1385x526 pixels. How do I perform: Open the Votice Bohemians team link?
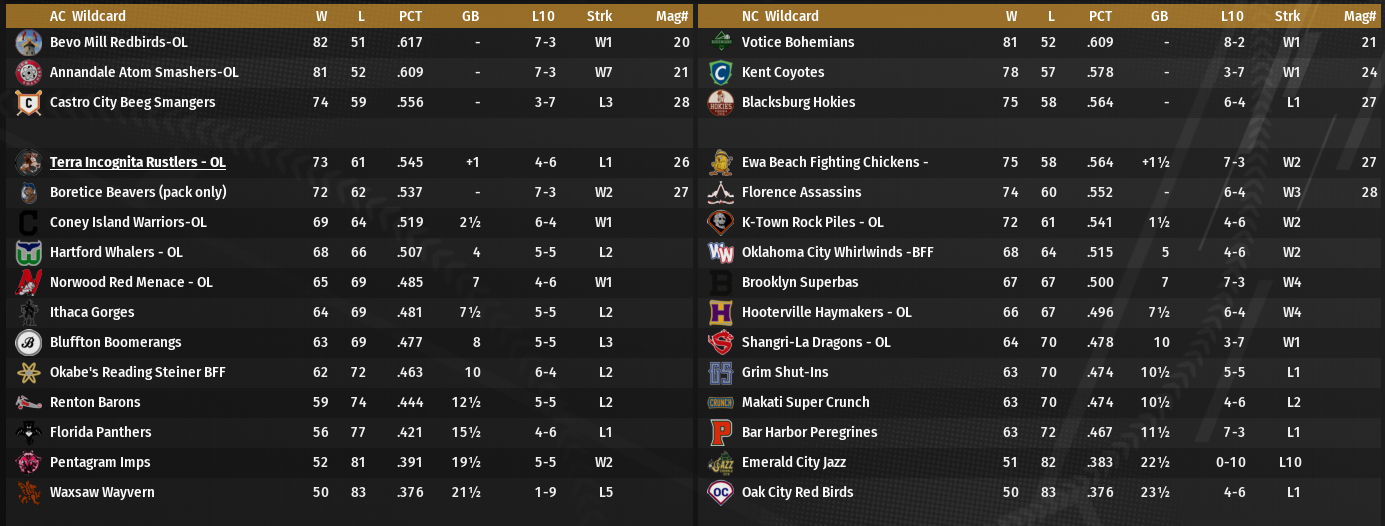click(798, 42)
